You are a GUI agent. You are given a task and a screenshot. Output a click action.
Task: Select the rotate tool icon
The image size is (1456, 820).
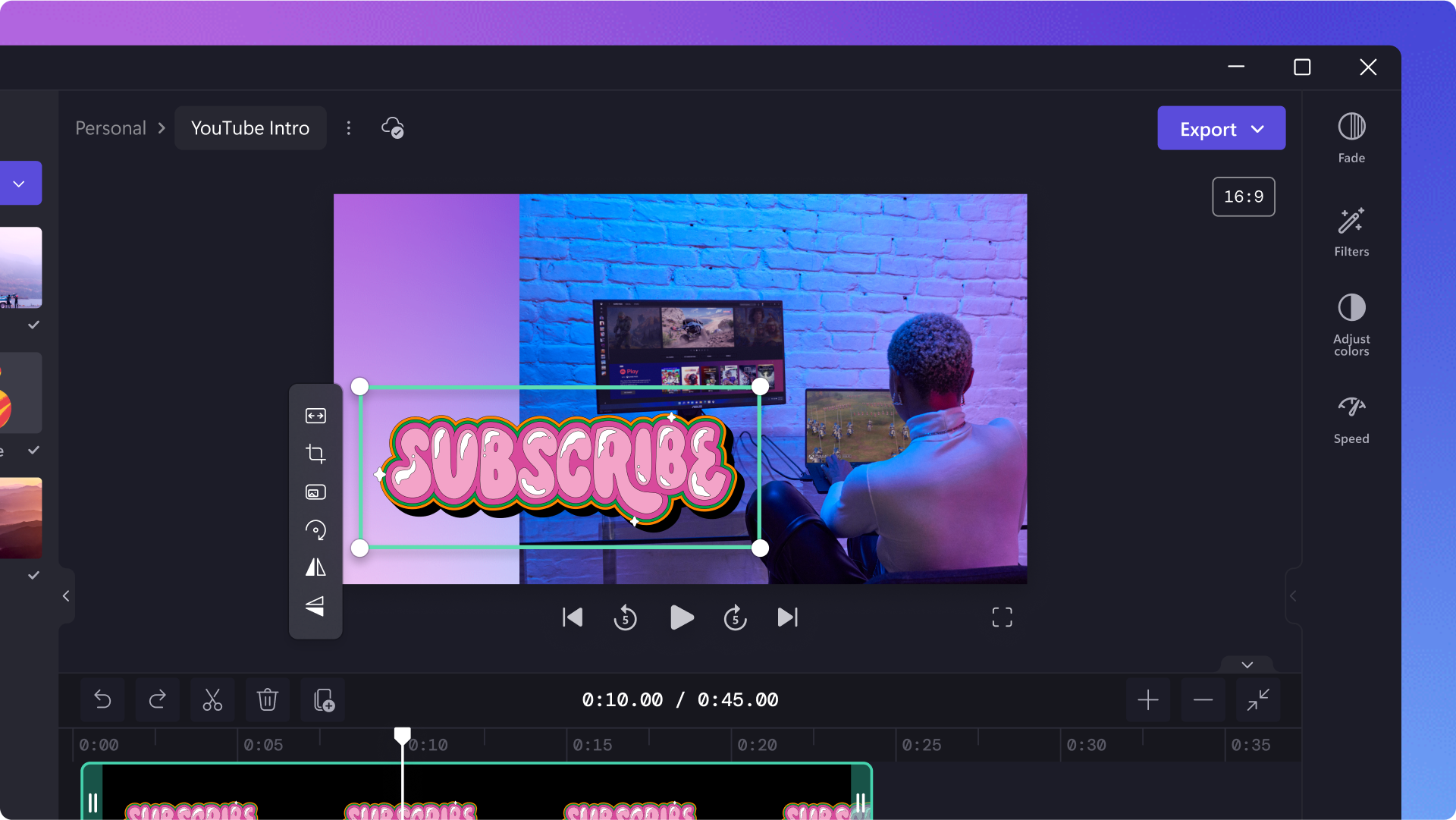315,530
